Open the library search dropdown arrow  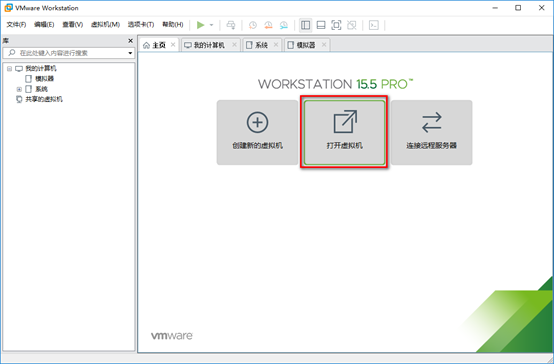click(130, 53)
